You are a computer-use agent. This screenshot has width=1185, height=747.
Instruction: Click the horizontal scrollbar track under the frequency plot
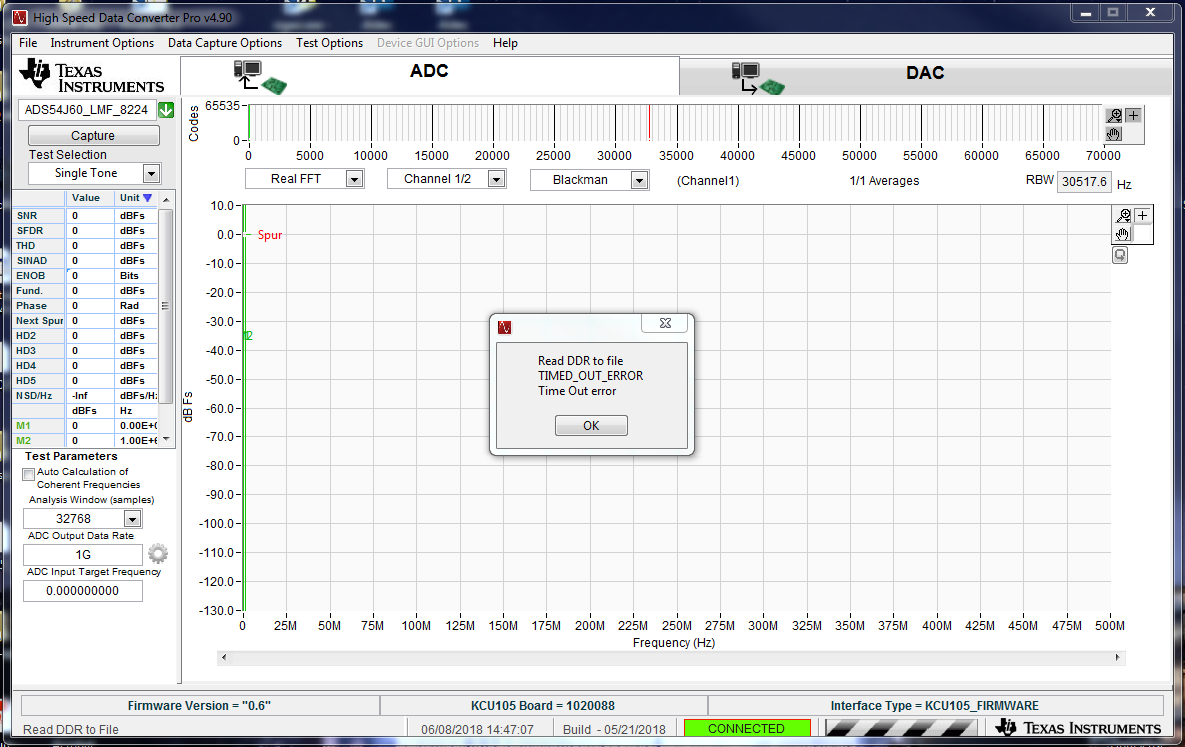tap(671, 658)
